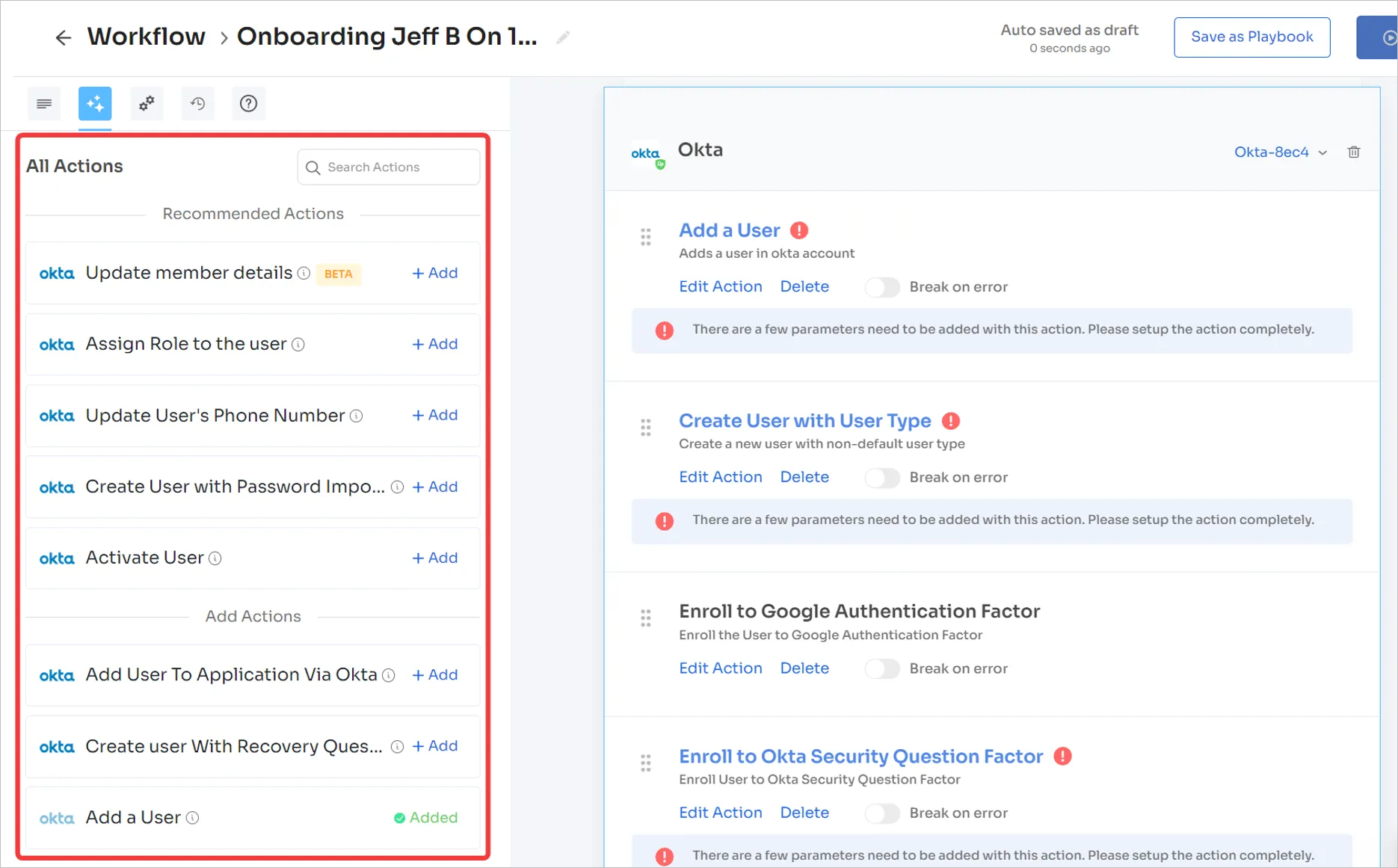This screenshot has height=868, width=1398.
Task: Toggle Break on error for Add a User
Action: (882, 287)
